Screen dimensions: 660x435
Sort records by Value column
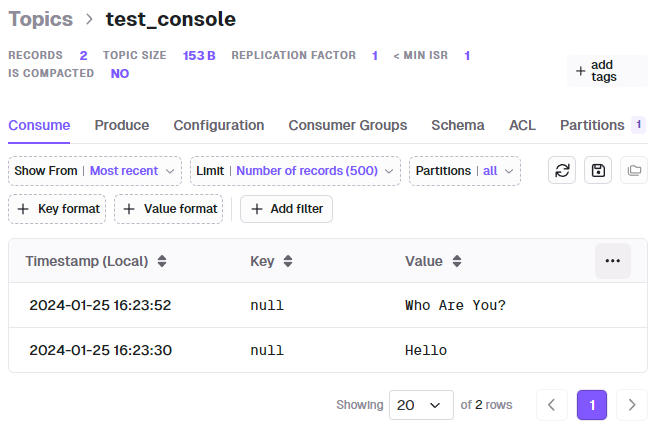click(x=456, y=261)
